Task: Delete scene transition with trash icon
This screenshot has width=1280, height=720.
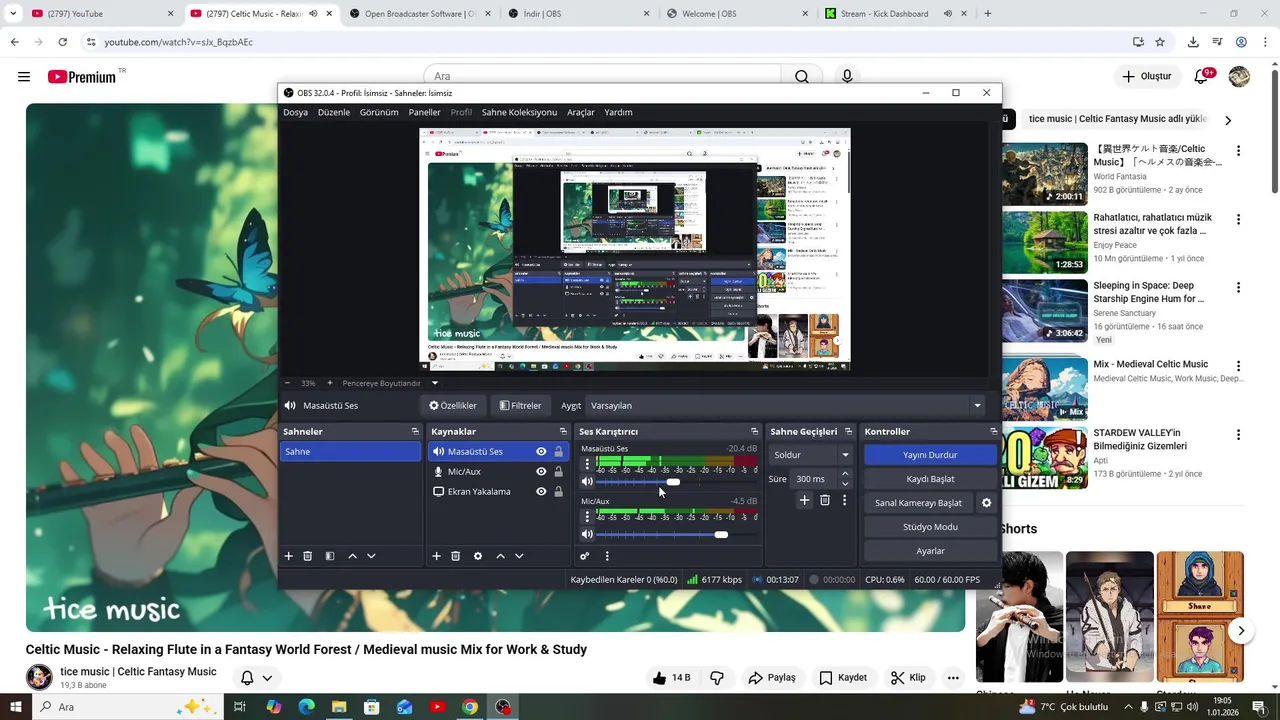Action: [x=825, y=500]
